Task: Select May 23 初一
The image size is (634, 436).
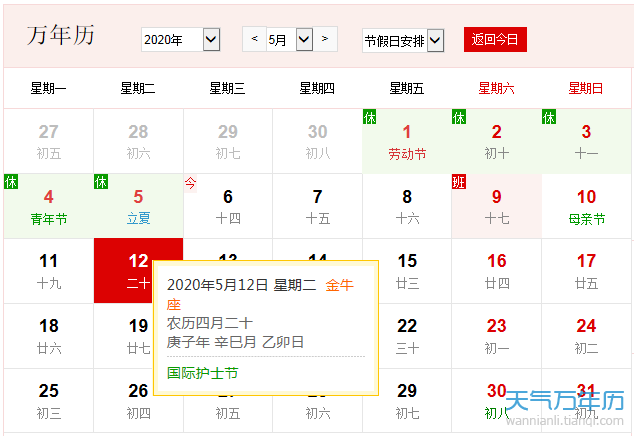Action: pyautogui.click(x=497, y=336)
